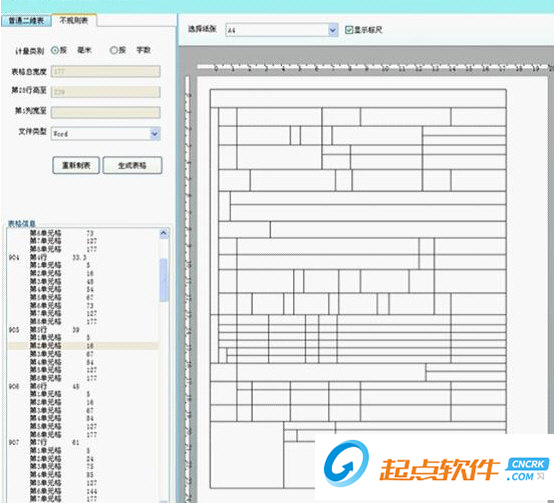
Task: Click the 表格总宽度 input field
Action: pyautogui.click(x=106, y=71)
